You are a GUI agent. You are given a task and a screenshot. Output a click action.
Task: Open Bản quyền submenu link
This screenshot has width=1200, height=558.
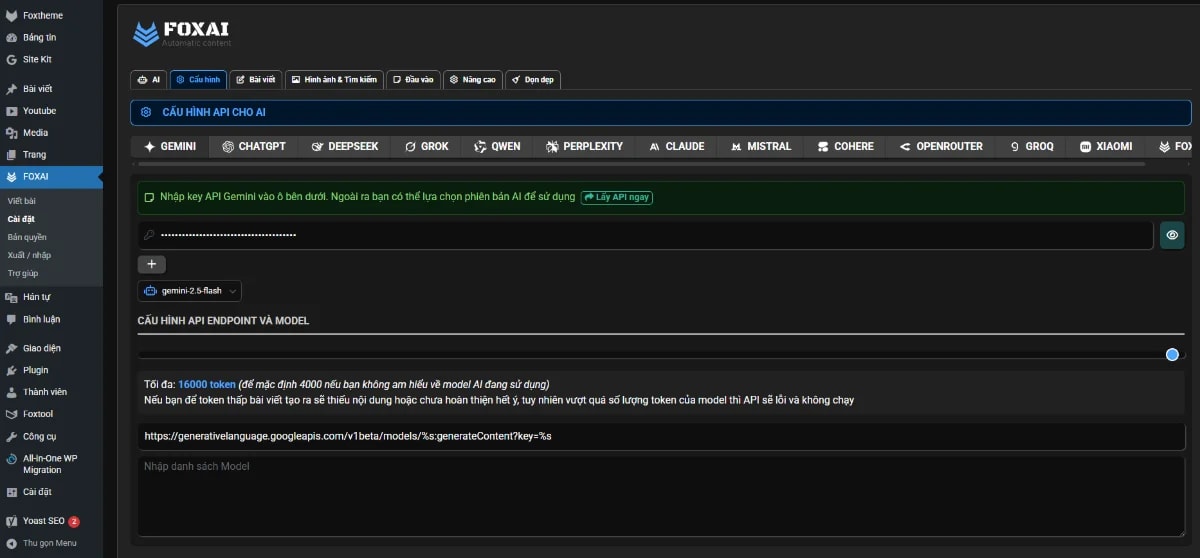[27, 237]
